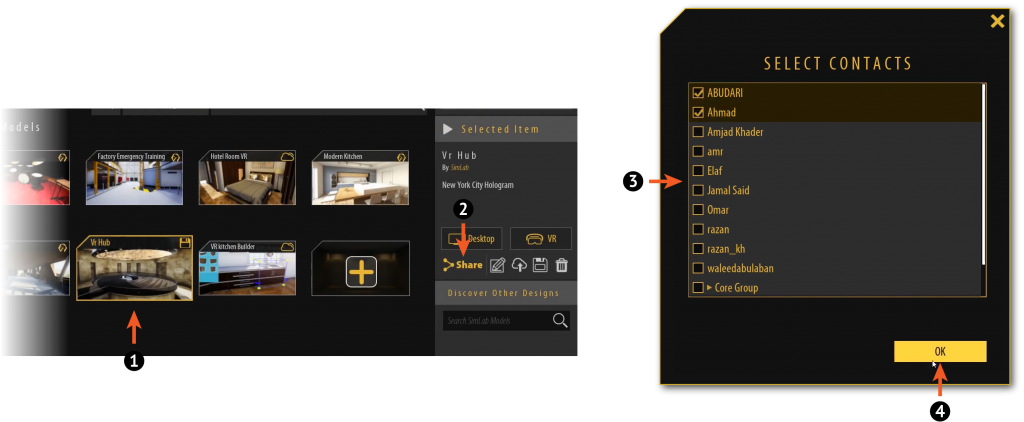This screenshot has height=422, width=1024.
Task: Click the Share icon in Selected Item
Action: [450, 265]
